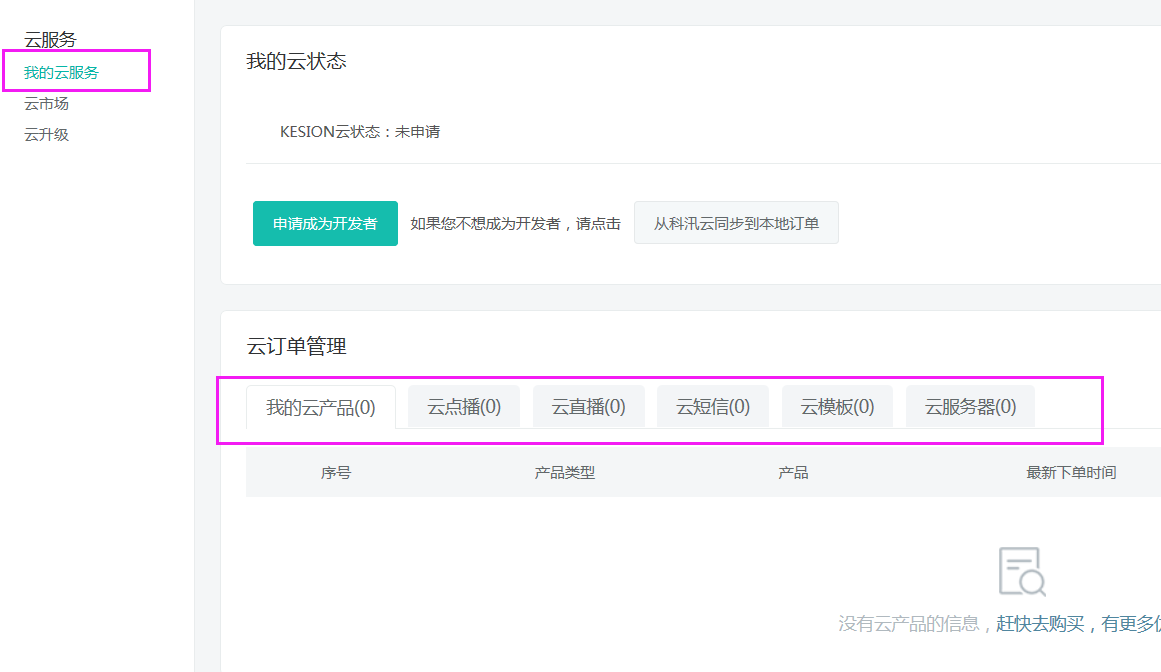Click the KESION云状态：未申请 status text
Image resolution: width=1161 pixels, height=672 pixels.
pos(360,132)
